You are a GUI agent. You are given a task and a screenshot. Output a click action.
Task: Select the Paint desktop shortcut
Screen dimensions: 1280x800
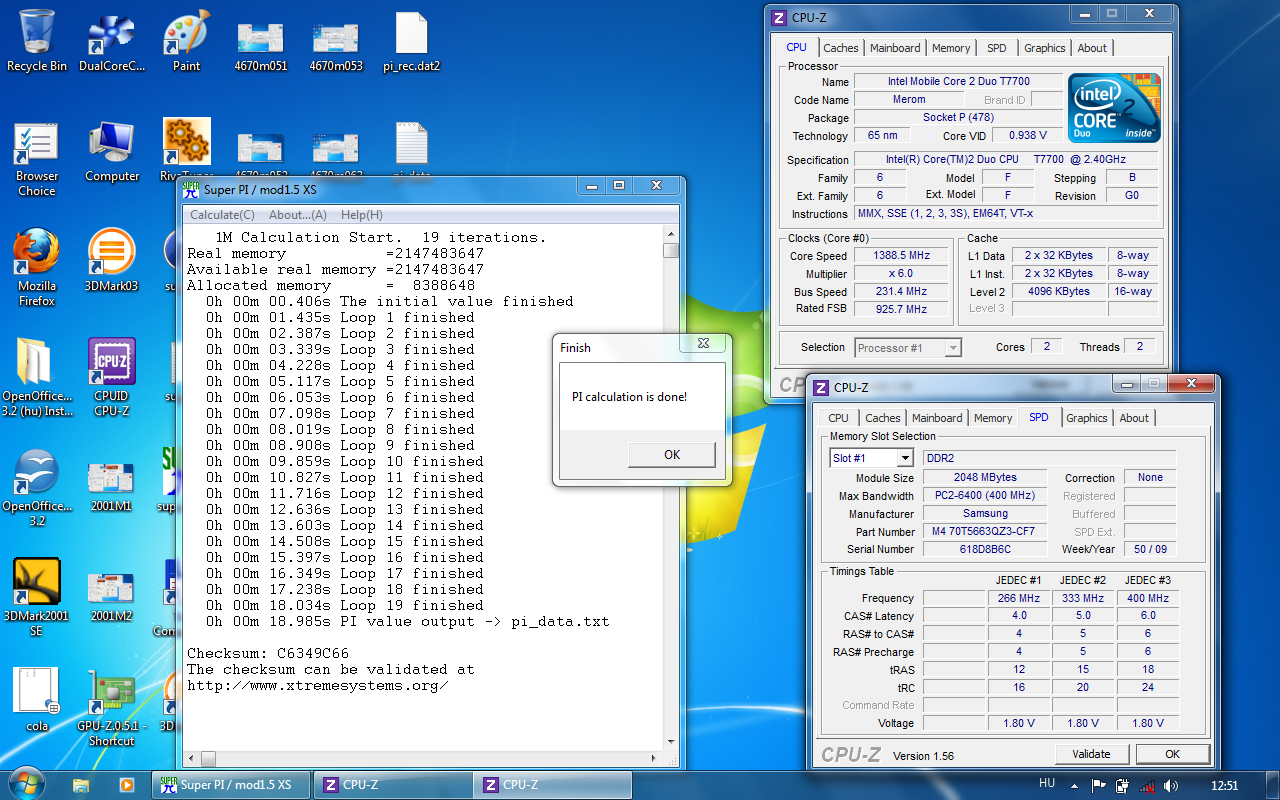186,40
